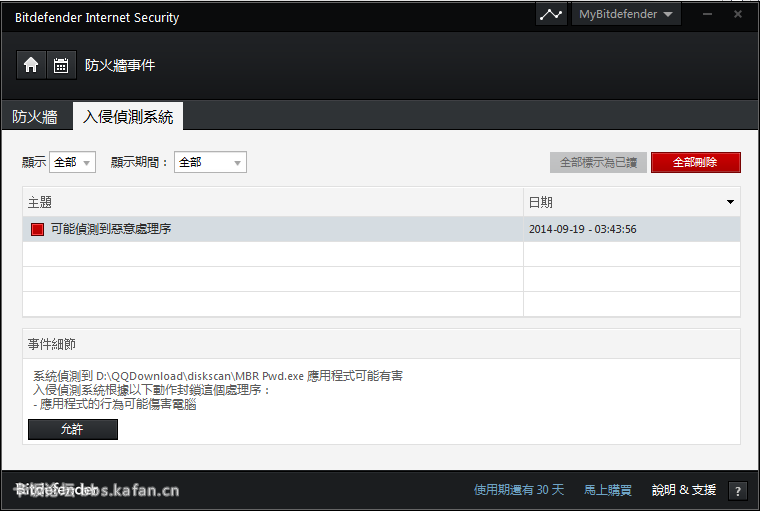This screenshot has width=760, height=511.
Task: Go to the Bitdefender home screen
Action: [31, 65]
